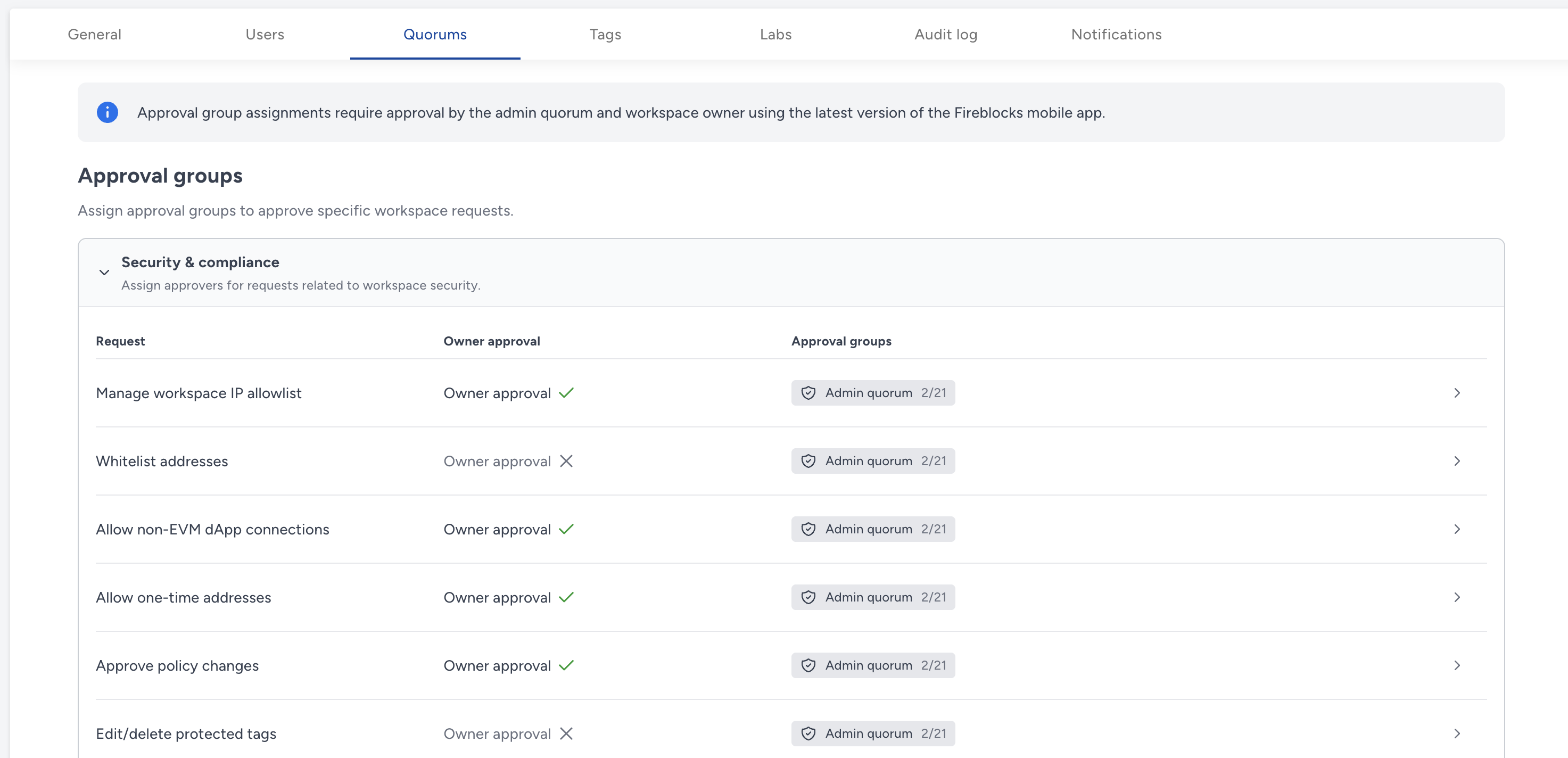Select 'Edit/delete protected tags' request text
The image size is (1568, 758).
point(186,734)
